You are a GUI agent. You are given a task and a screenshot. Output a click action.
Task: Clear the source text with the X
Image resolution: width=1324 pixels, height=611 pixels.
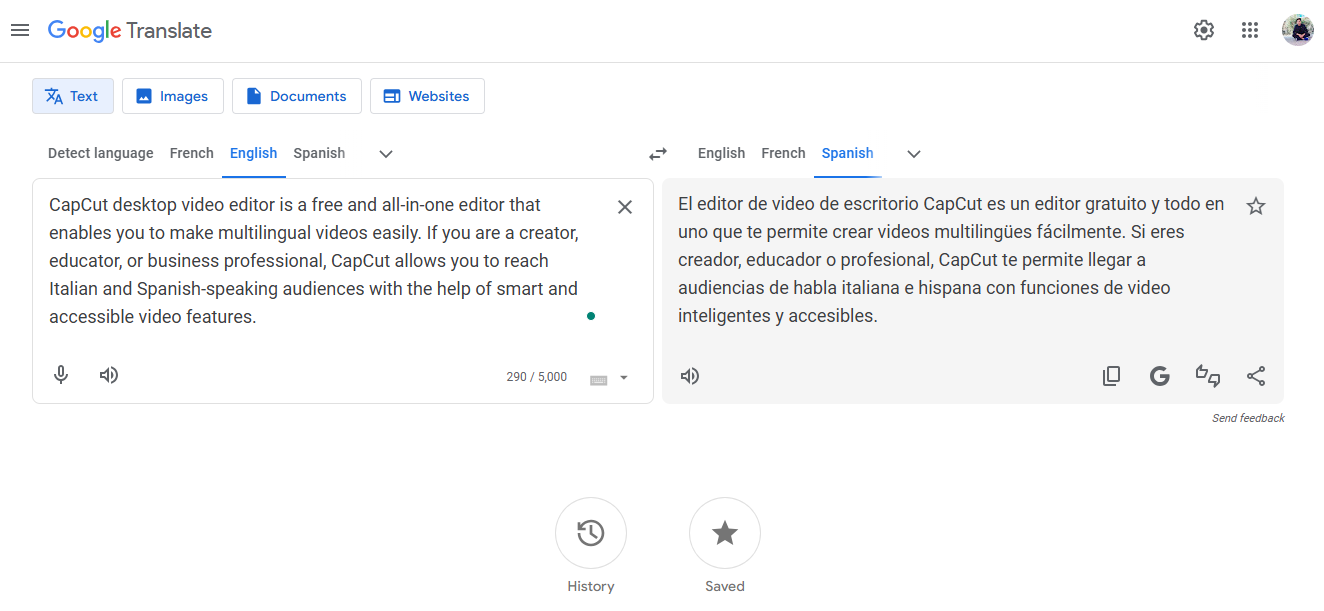point(624,207)
